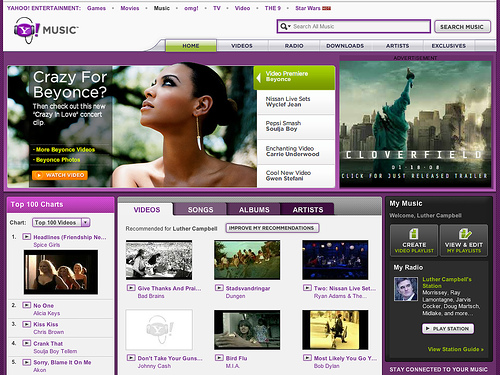
Task: Click video icon beside Don't Take Your Guns
Action: coord(131,358)
